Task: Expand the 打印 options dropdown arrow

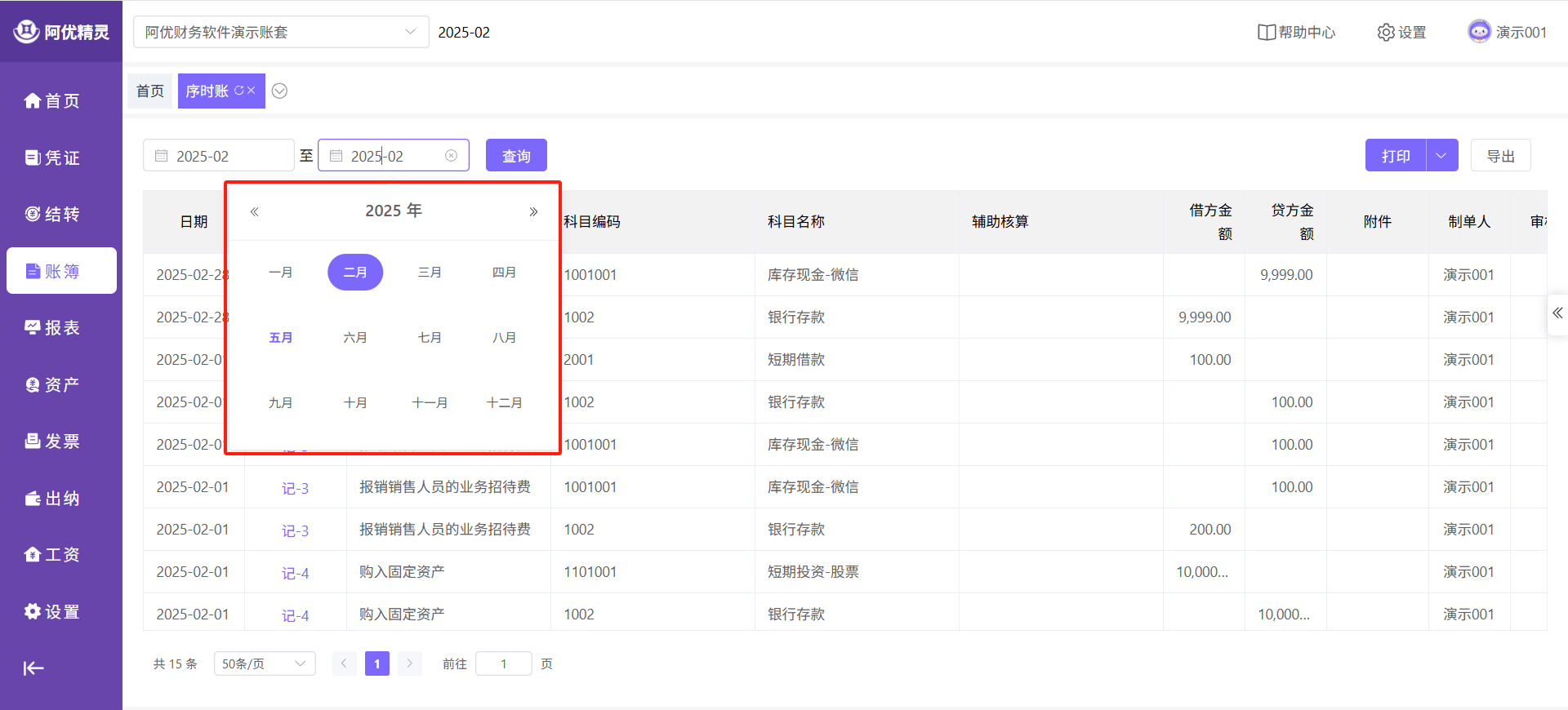Action: [1441, 156]
